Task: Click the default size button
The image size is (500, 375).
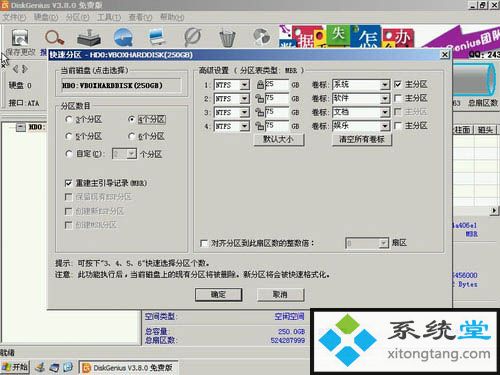Action: [x=279, y=139]
